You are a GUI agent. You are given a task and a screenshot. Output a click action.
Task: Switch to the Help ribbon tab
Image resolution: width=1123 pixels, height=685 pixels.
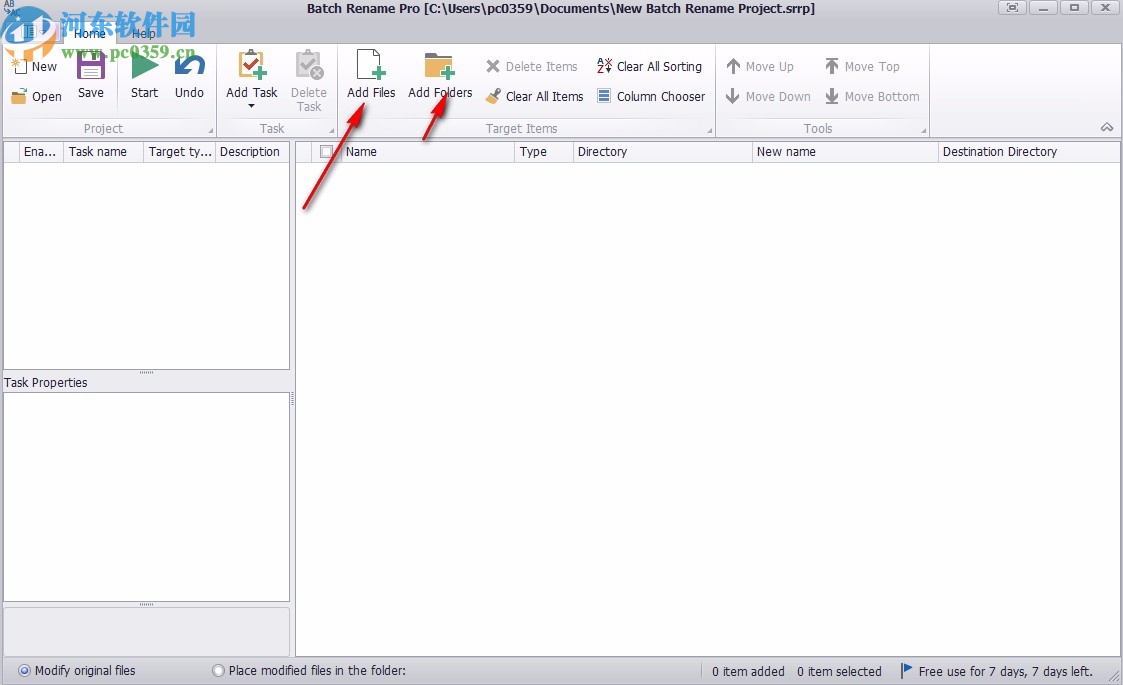click(x=143, y=34)
